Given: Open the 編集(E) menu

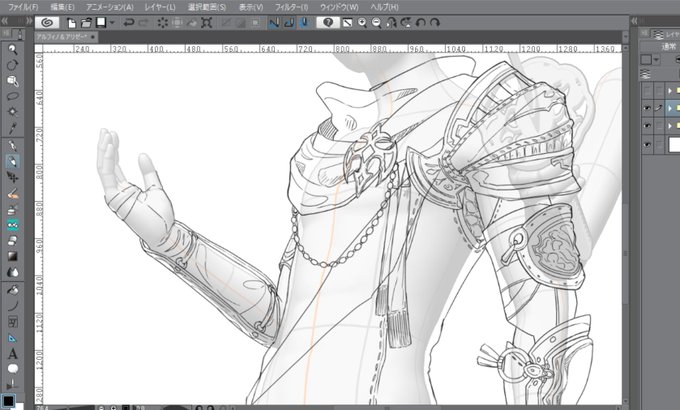Looking at the screenshot, I should click(x=62, y=7).
